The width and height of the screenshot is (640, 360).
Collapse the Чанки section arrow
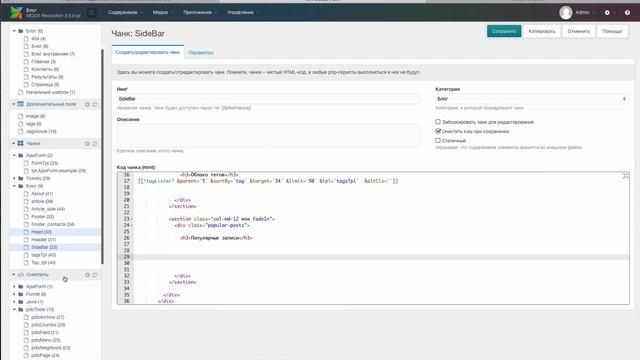coord(14,143)
